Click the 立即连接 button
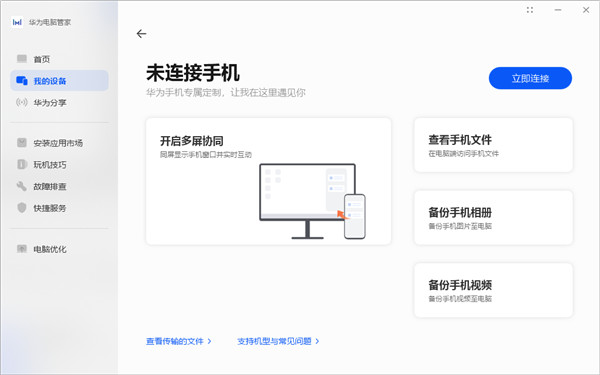 tap(530, 78)
